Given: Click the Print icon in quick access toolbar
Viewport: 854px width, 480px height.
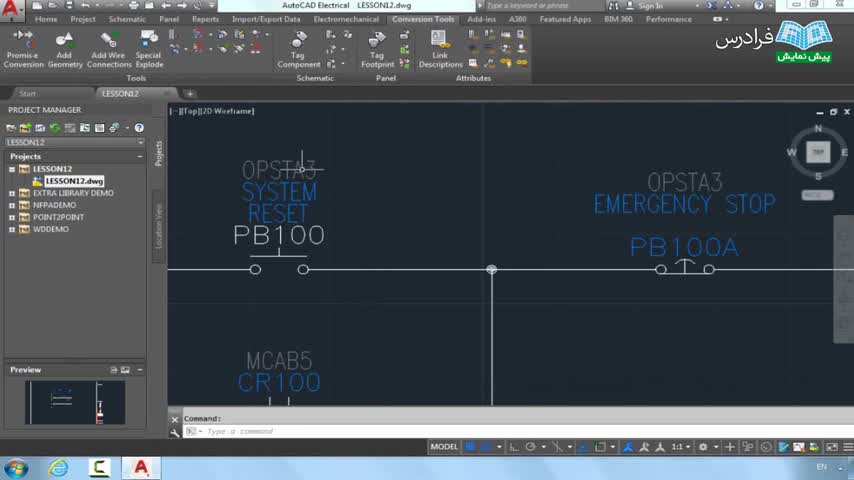Looking at the screenshot, I should [x=133, y=5].
